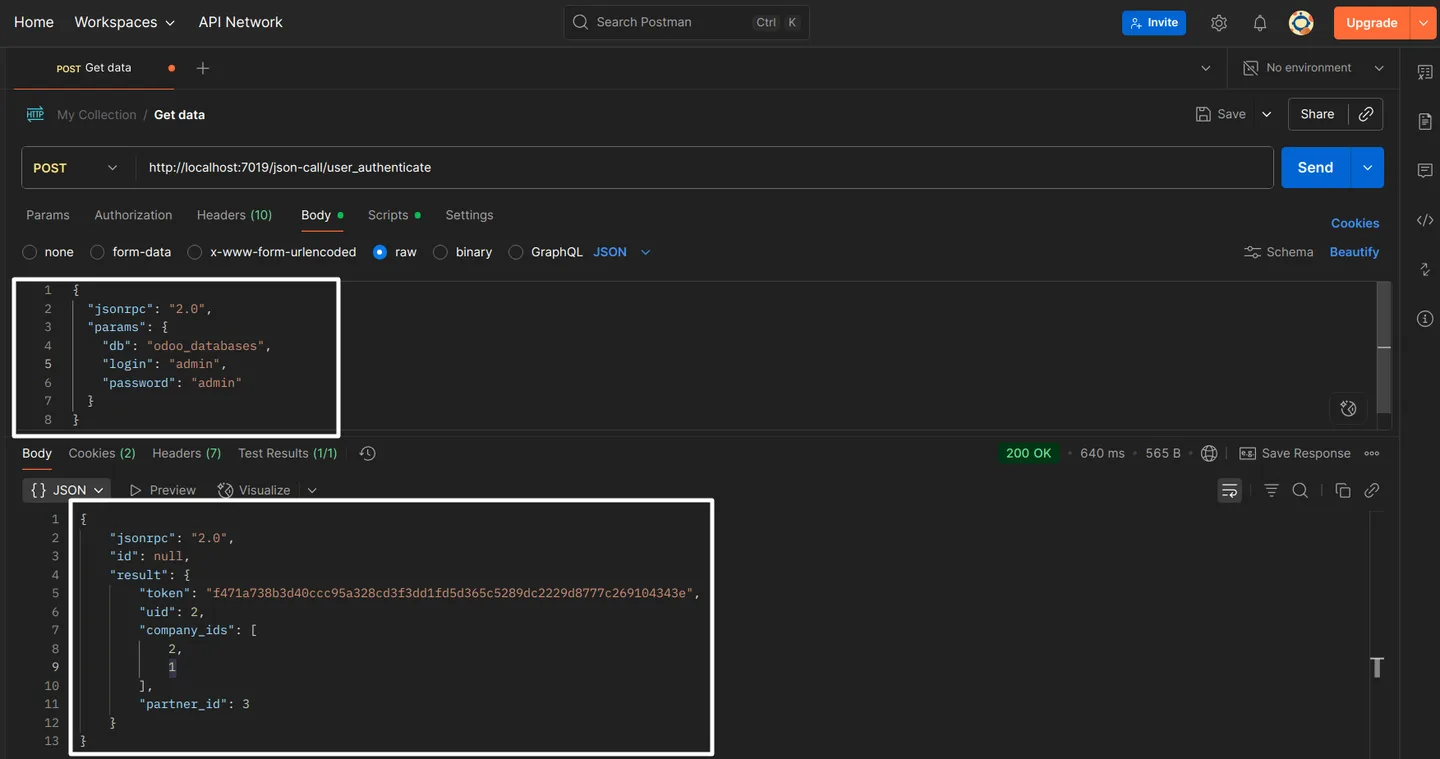
Task: Toggle word wrap icon in response toolbar
Action: [x=1230, y=490]
